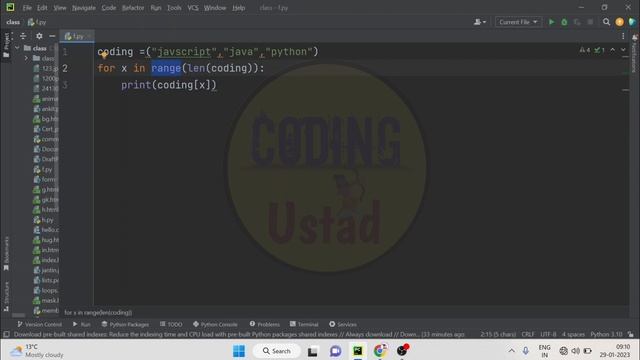Click the class breadcrumb in navigation bar
The image size is (640, 360).
[x=13, y=22]
